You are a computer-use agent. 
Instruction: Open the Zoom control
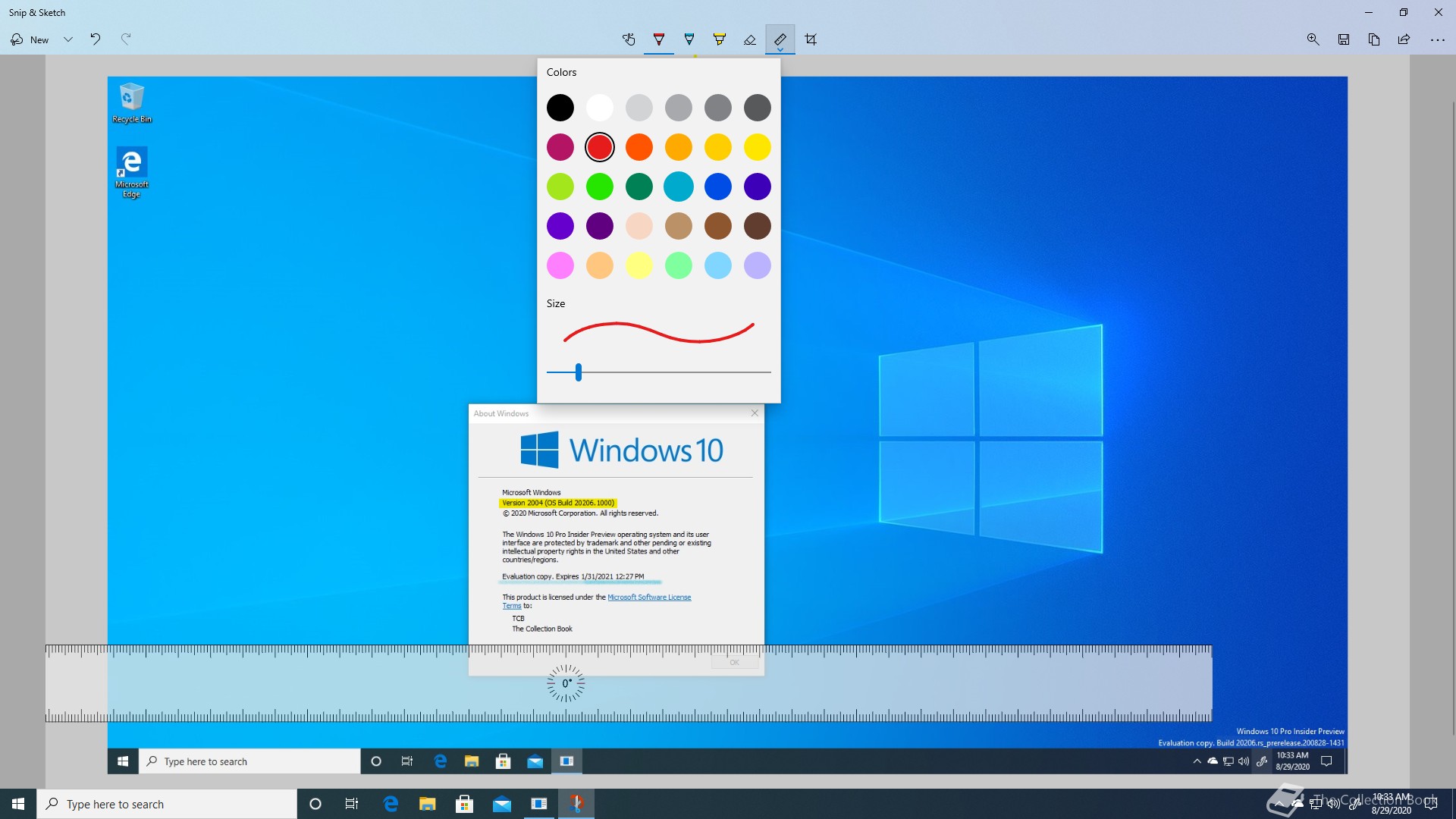point(1313,39)
